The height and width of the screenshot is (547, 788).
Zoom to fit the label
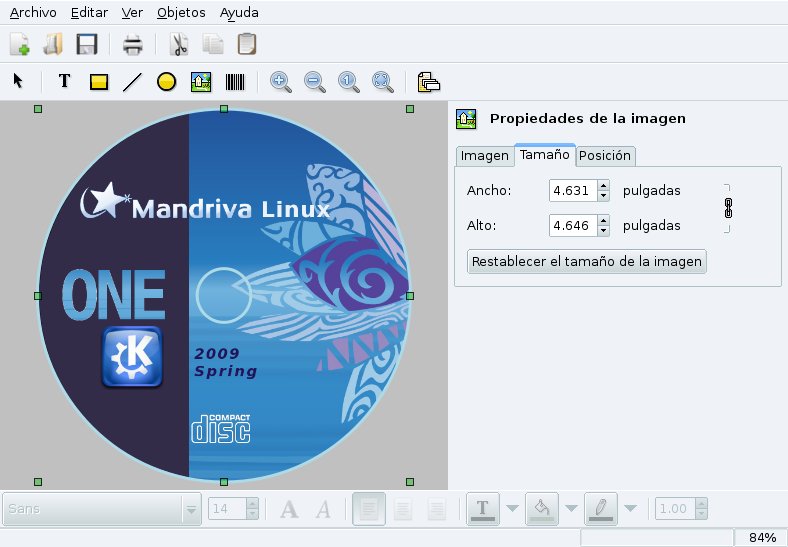click(382, 81)
